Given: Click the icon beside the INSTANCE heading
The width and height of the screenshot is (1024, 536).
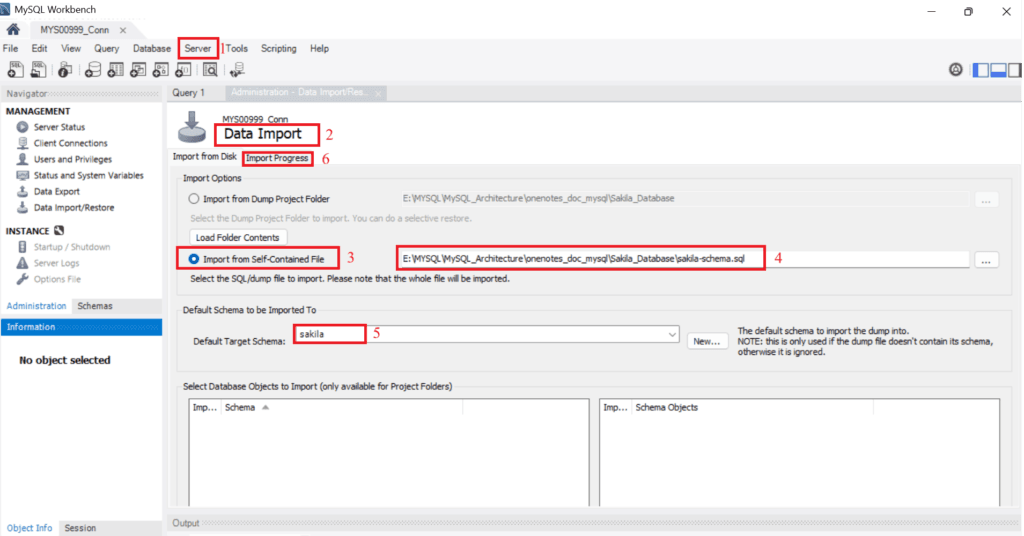Looking at the screenshot, I should [59, 230].
